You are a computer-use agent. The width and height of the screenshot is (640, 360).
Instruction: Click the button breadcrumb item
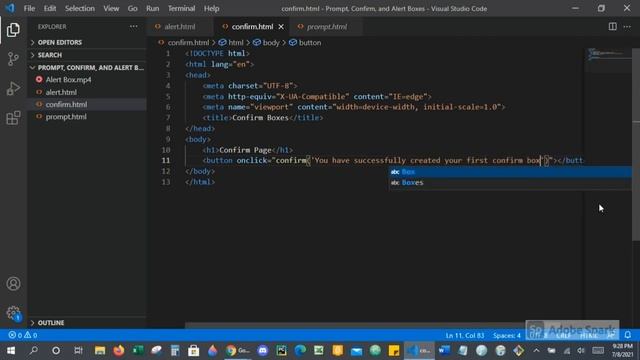point(309,42)
